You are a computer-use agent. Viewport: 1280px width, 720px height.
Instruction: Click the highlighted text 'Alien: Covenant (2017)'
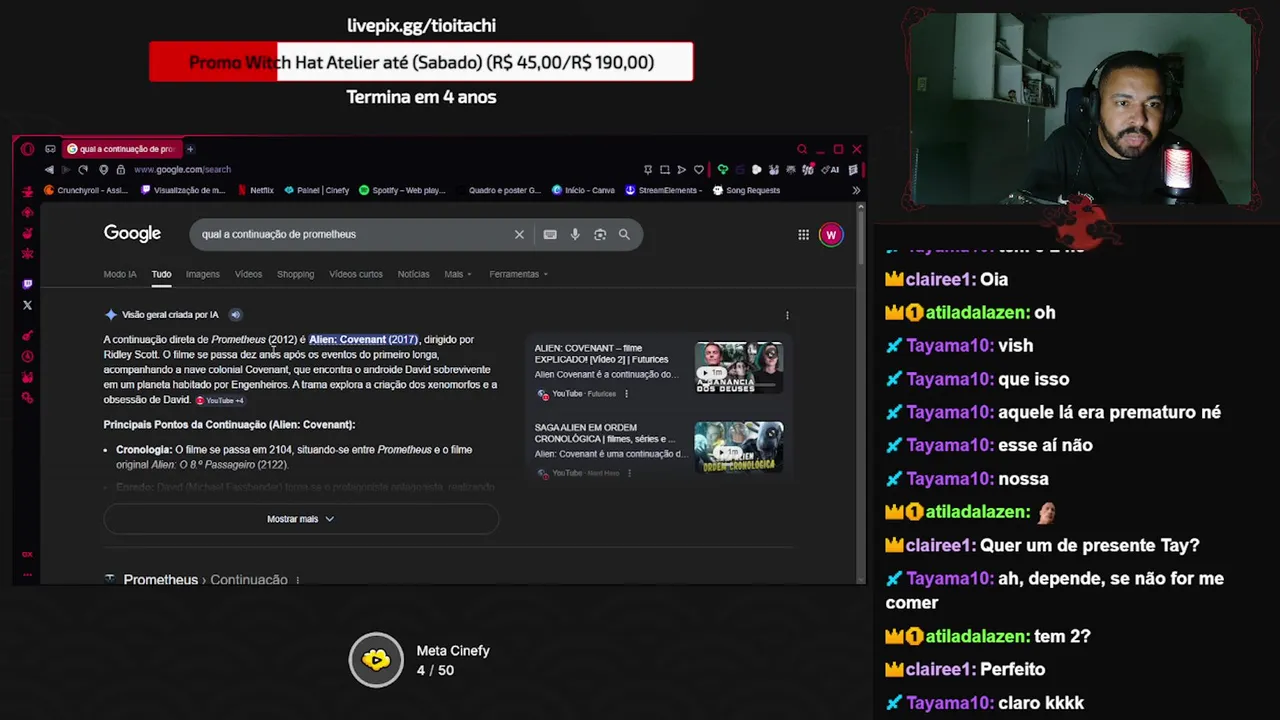point(363,339)
